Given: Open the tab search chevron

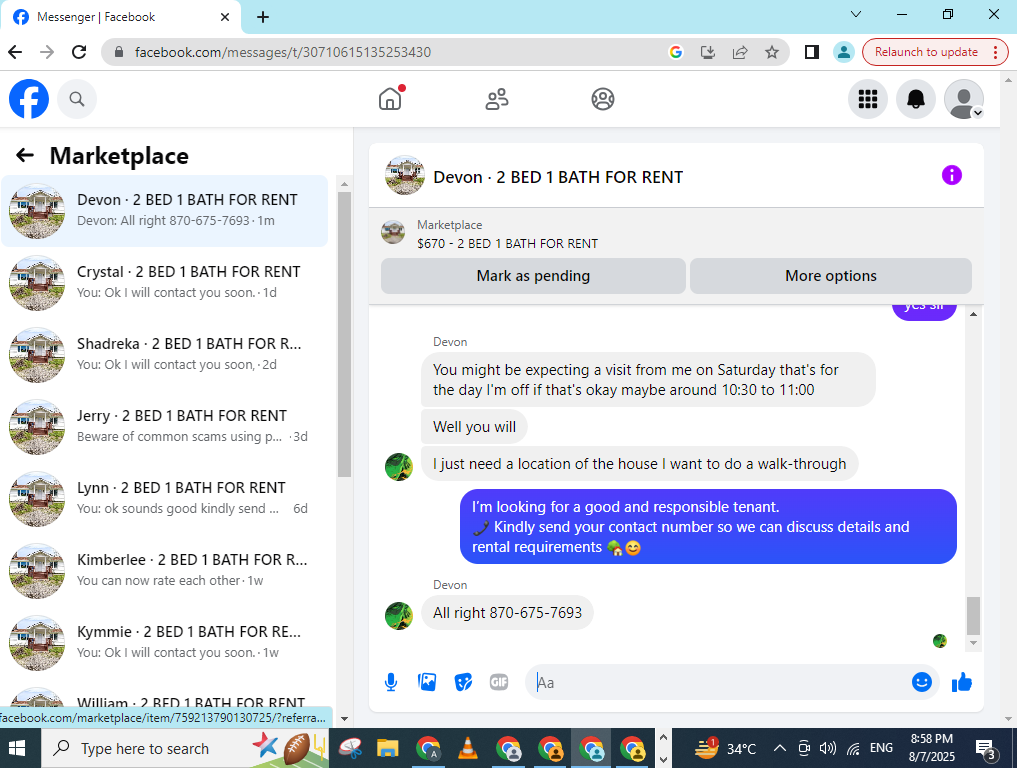Looking at the screenshot, I should [x=856, y=14].
